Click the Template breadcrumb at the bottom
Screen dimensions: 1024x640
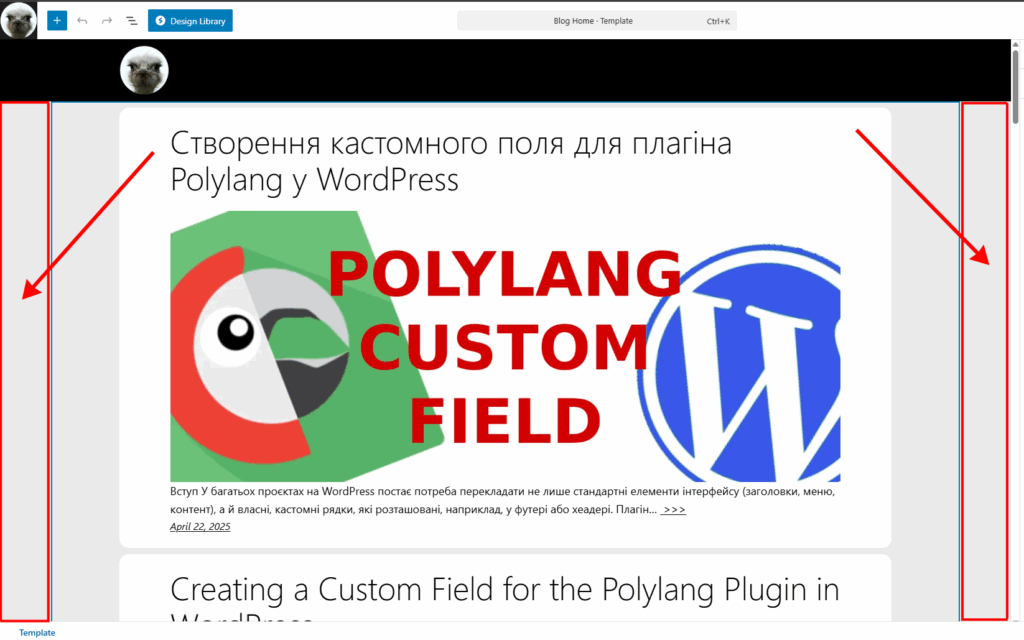pyautogui.click(x=37, y=632)
